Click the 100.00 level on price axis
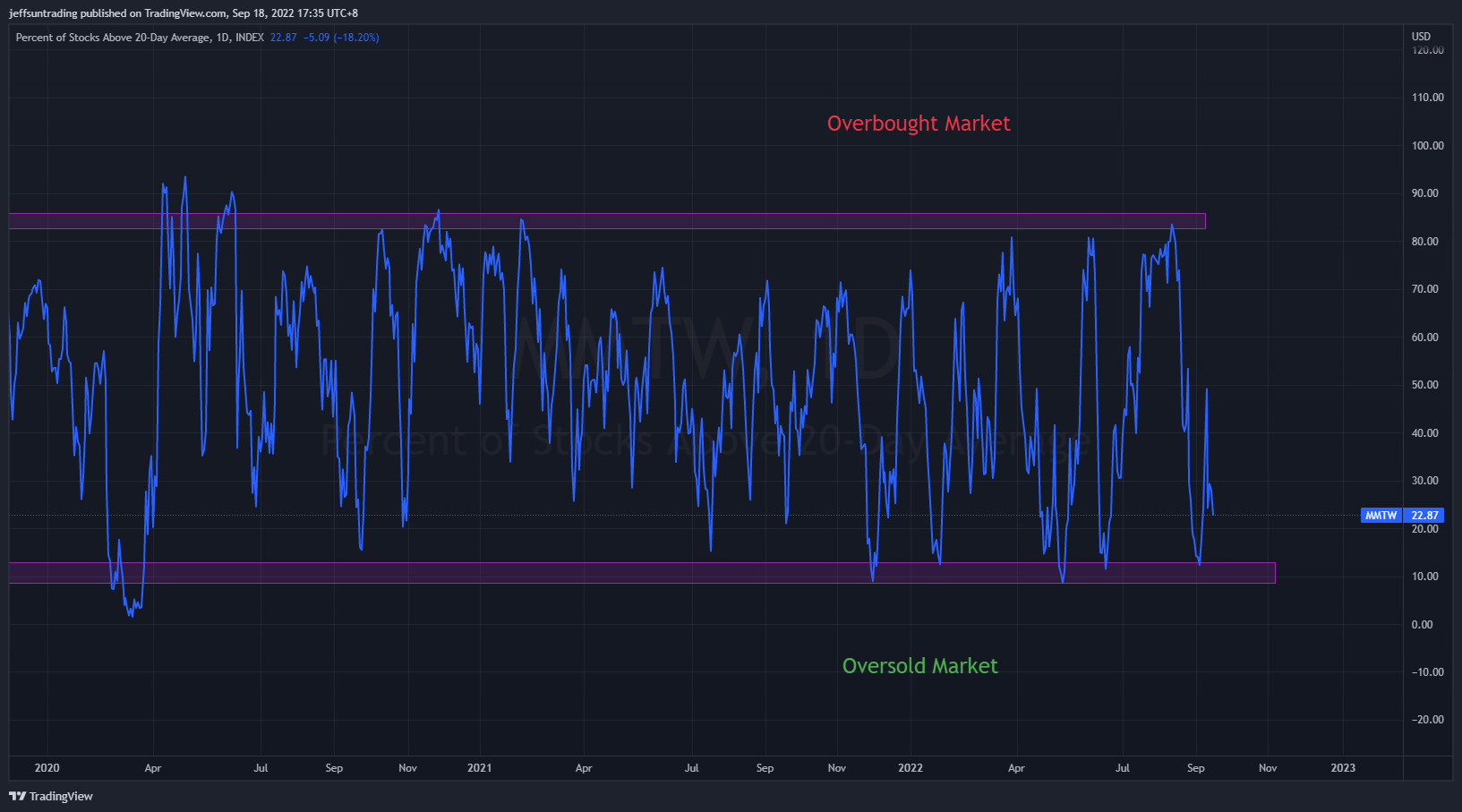This screenshot has height=812, width=1462. coord(1427,146)
